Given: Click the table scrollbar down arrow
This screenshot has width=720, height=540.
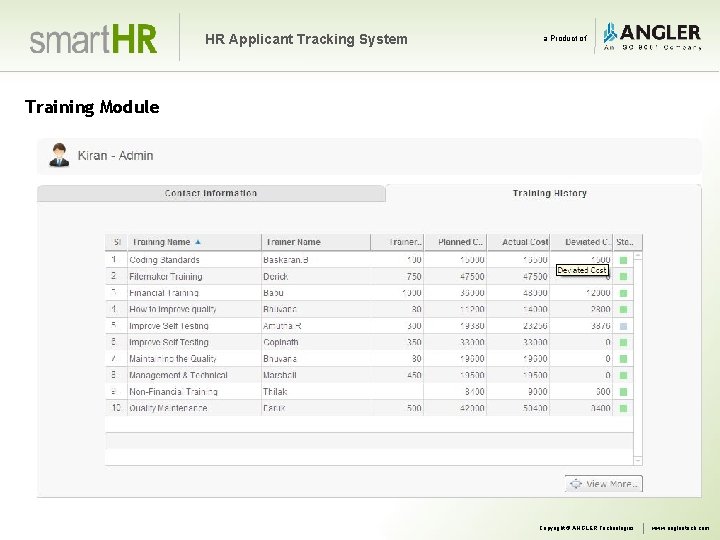Looking at the screenshot, I should coord(638,460).
